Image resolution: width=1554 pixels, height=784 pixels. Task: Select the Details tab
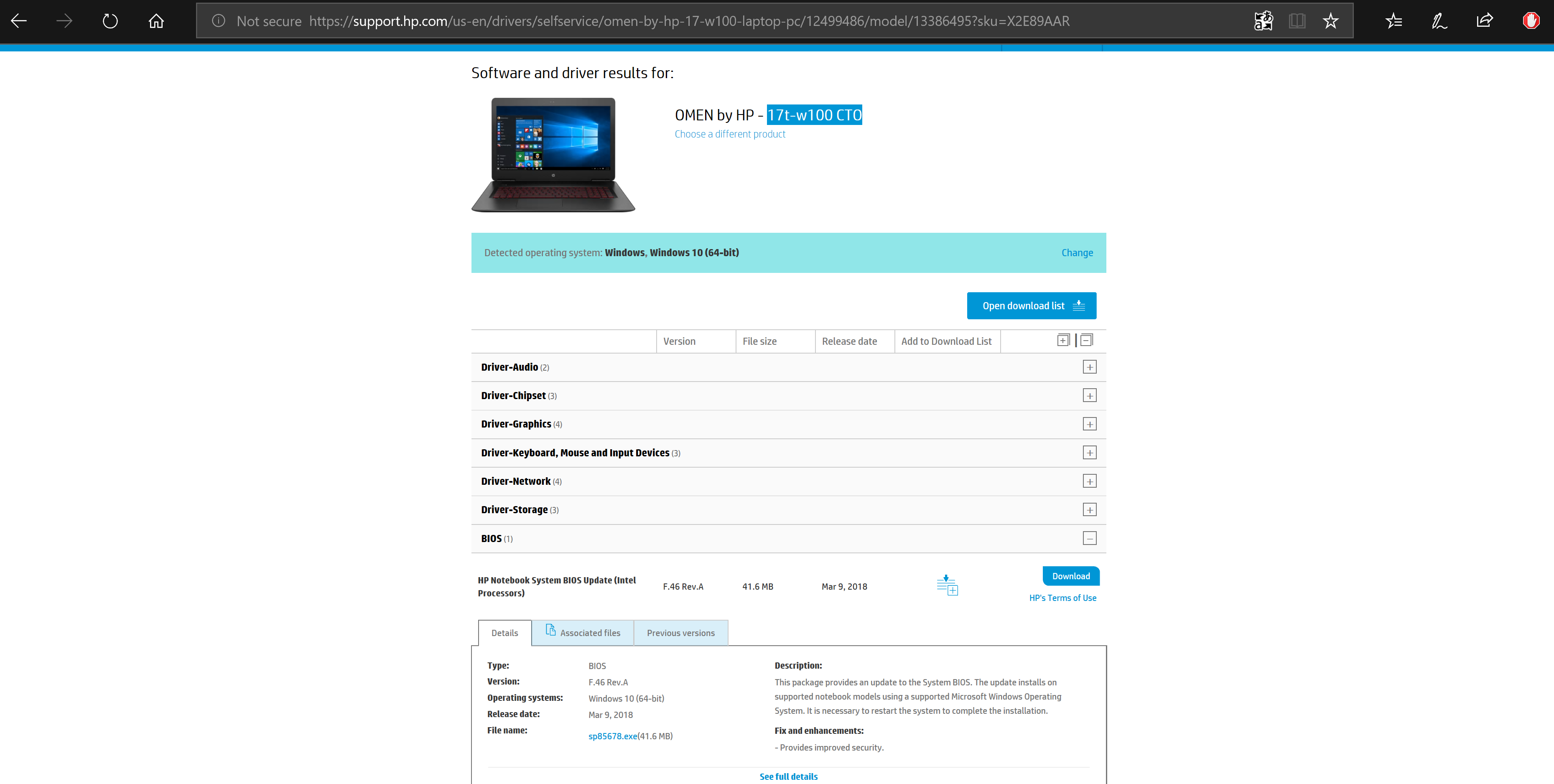click(x=505, y=633)
